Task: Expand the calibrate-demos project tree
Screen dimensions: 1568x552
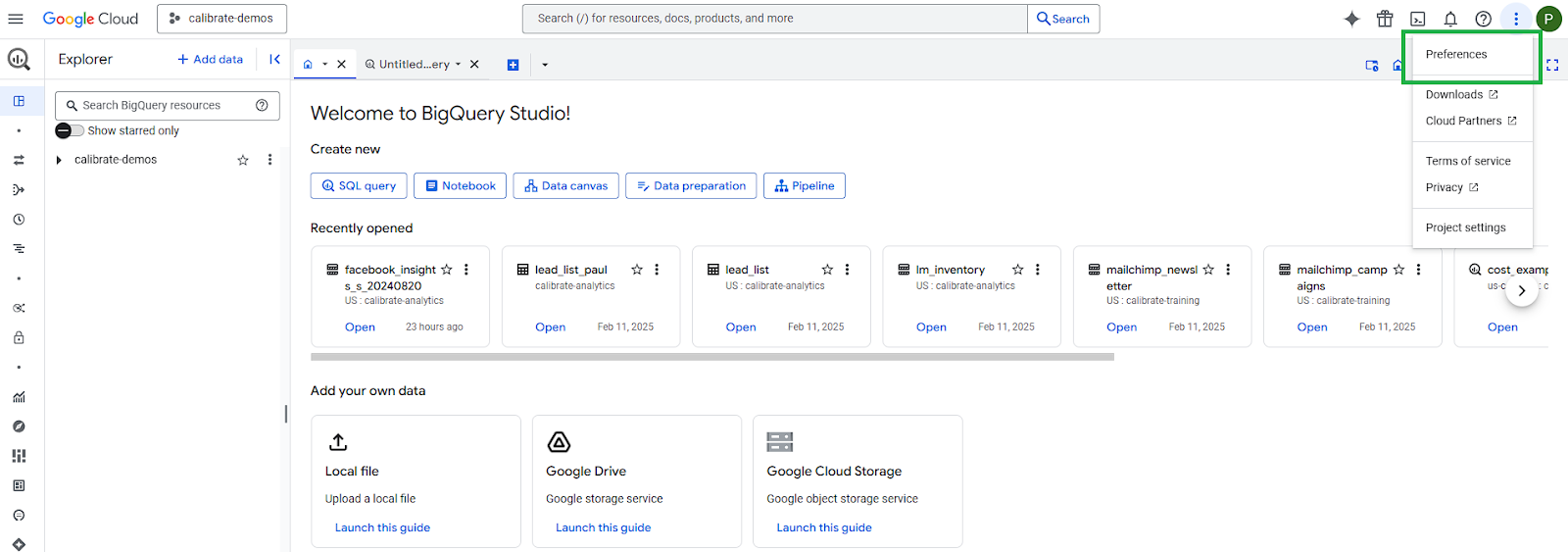Action: pos(59,160)
